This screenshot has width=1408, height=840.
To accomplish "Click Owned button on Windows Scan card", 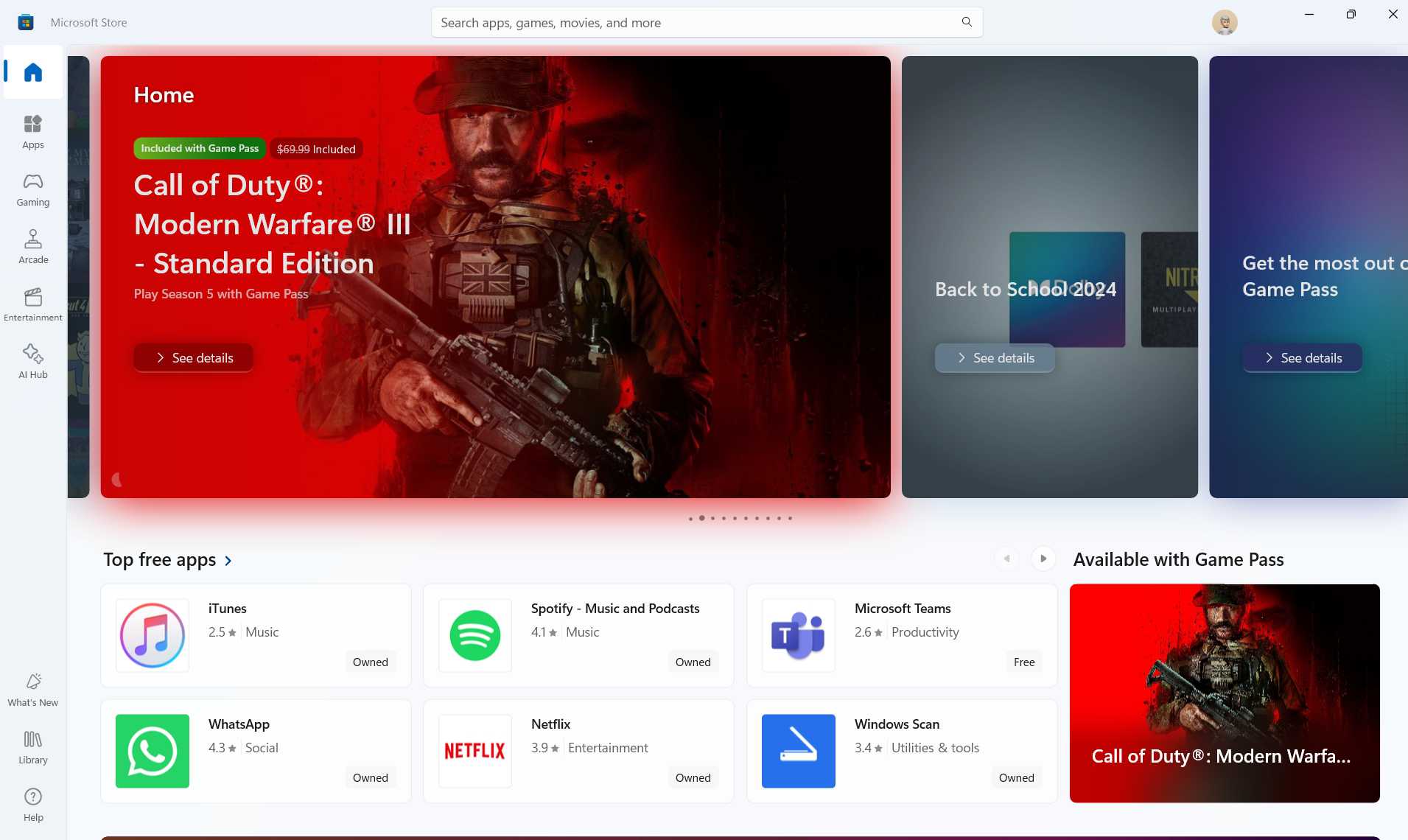I will 1017,777.
